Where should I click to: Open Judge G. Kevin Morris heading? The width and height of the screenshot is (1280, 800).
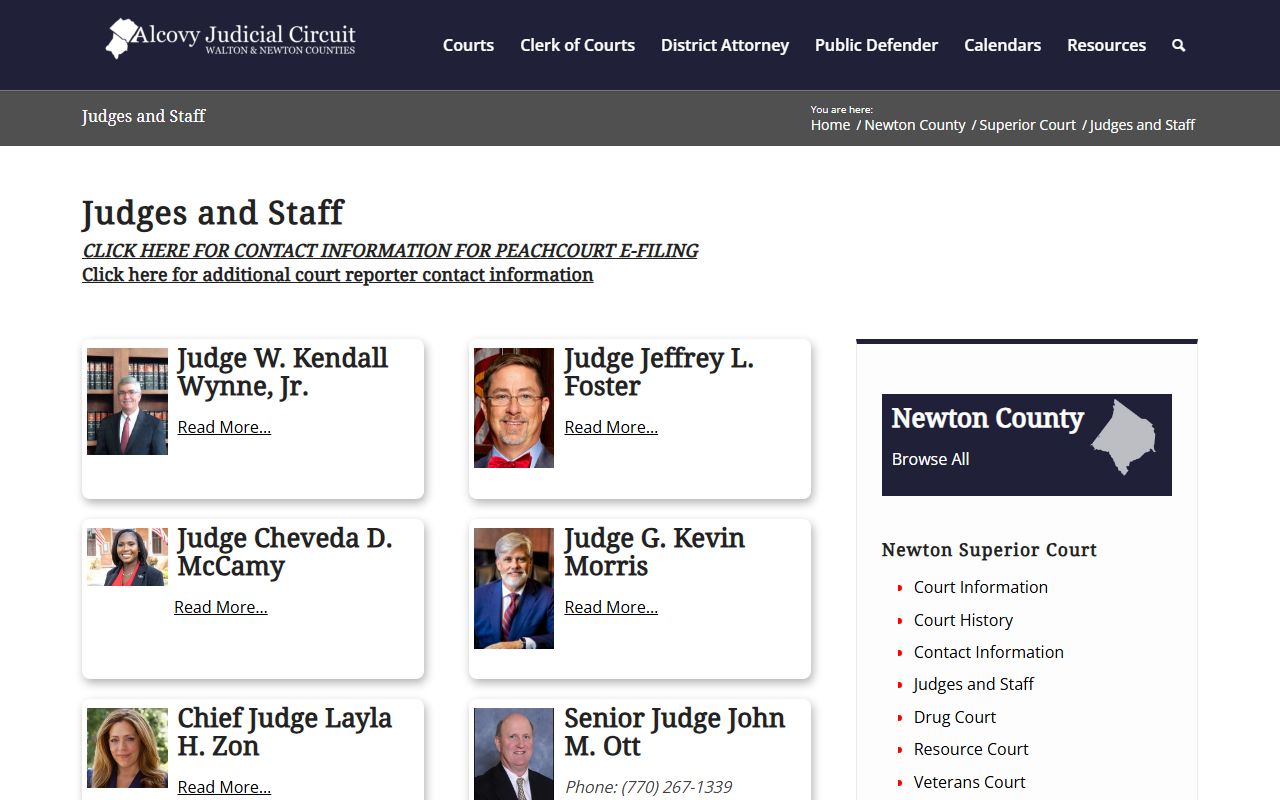click(x=655, y=552)
